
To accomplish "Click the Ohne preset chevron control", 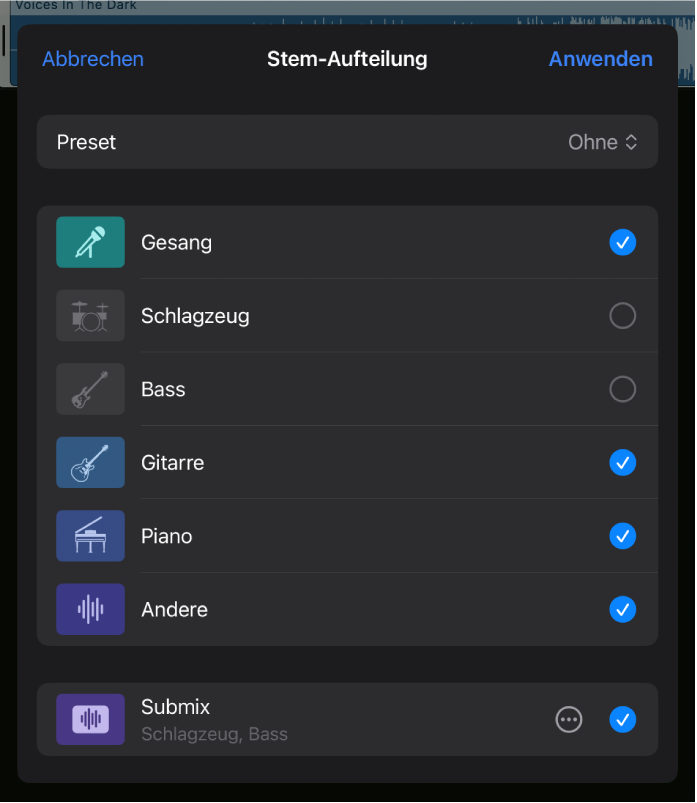I will click(x=631, y=142).
